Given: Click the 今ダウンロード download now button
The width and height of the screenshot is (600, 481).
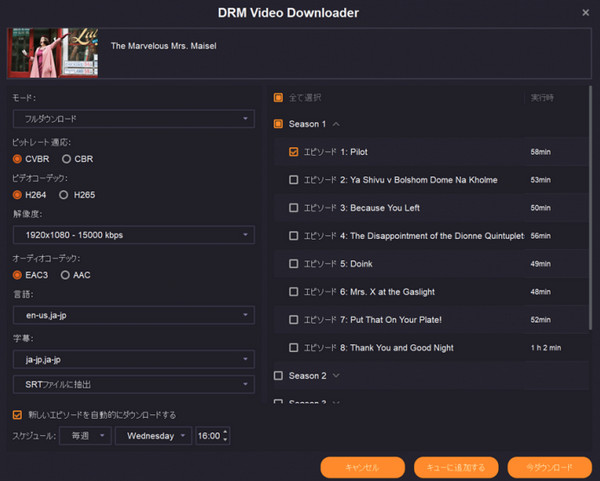Looking at the screenshot, I should [549, 467].
